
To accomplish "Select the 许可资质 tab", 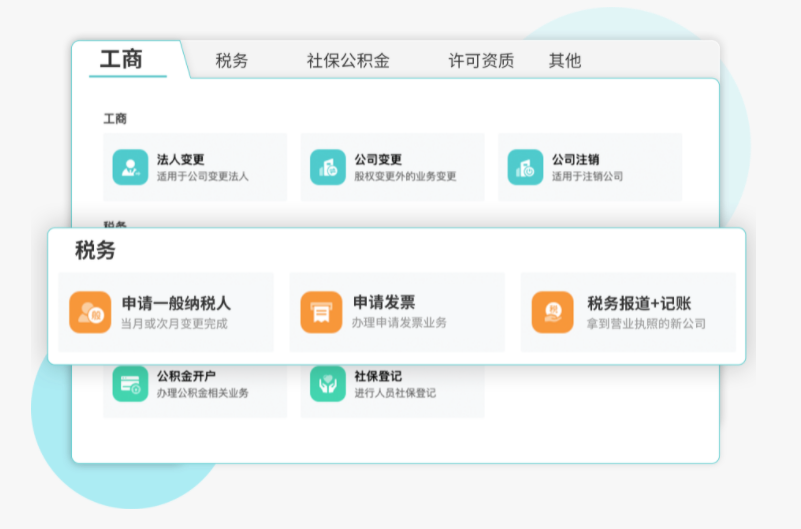I will coord(481,61).
